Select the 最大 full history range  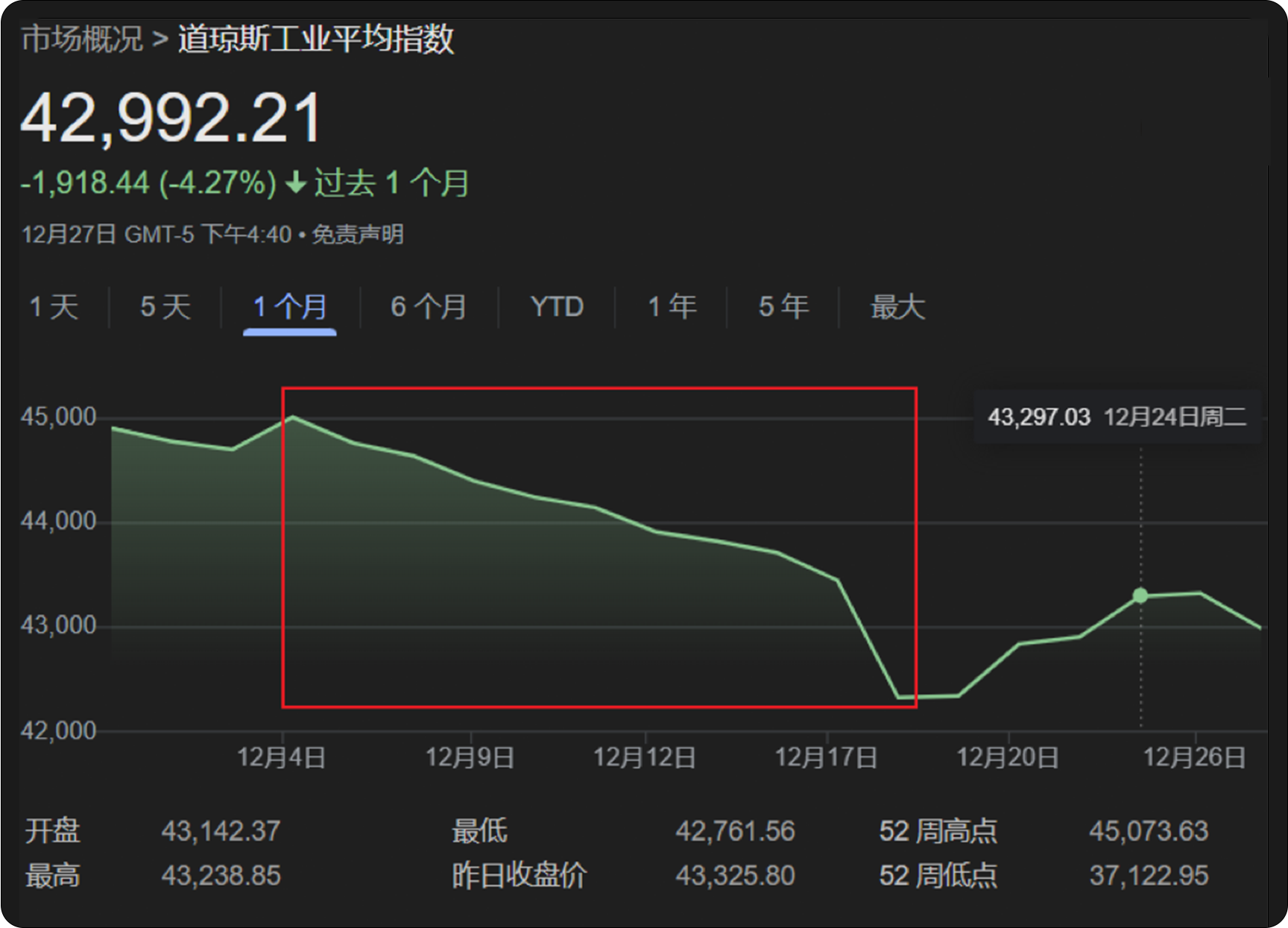pyautogui.click(x=897, y=306)
